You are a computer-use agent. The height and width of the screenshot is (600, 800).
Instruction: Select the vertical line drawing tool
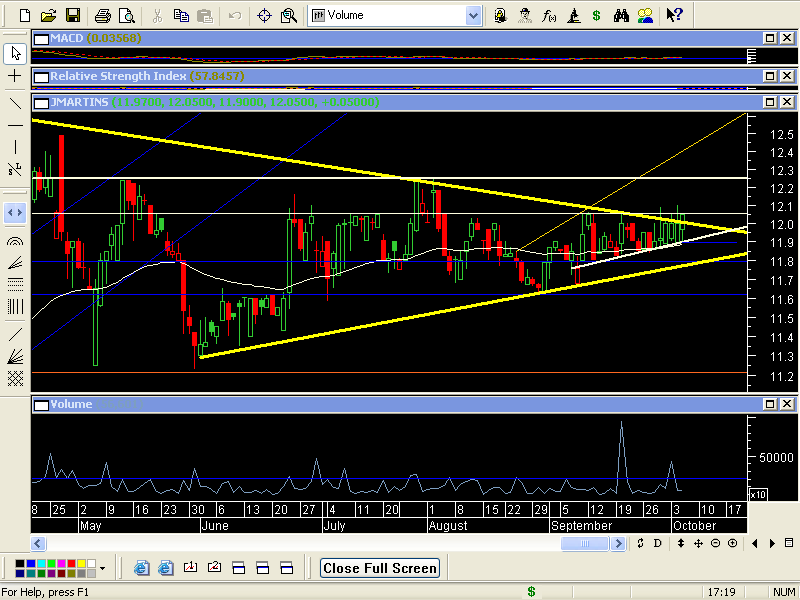15,147
